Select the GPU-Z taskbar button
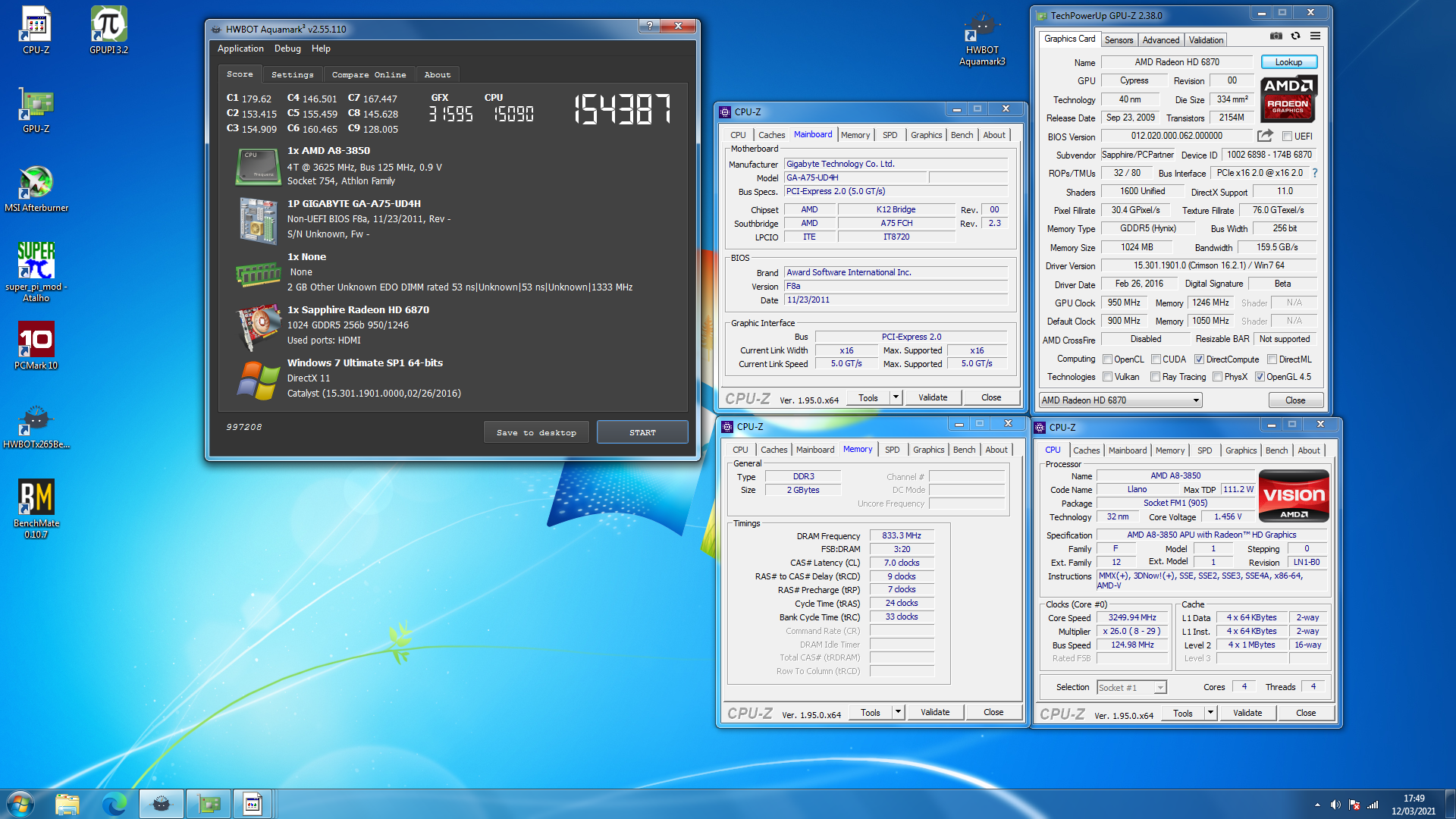 (209, 804)
